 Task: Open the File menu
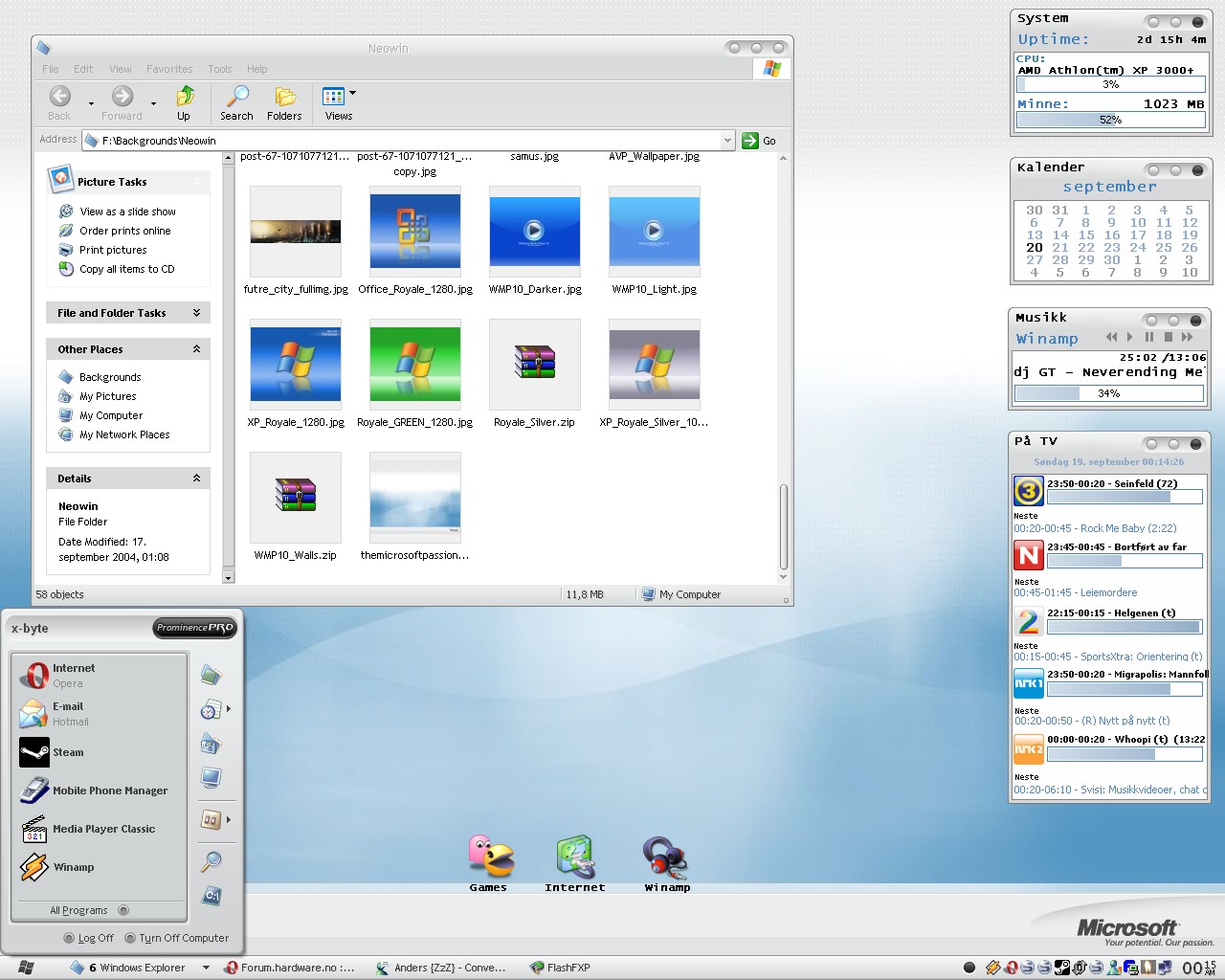click(51, 69)
